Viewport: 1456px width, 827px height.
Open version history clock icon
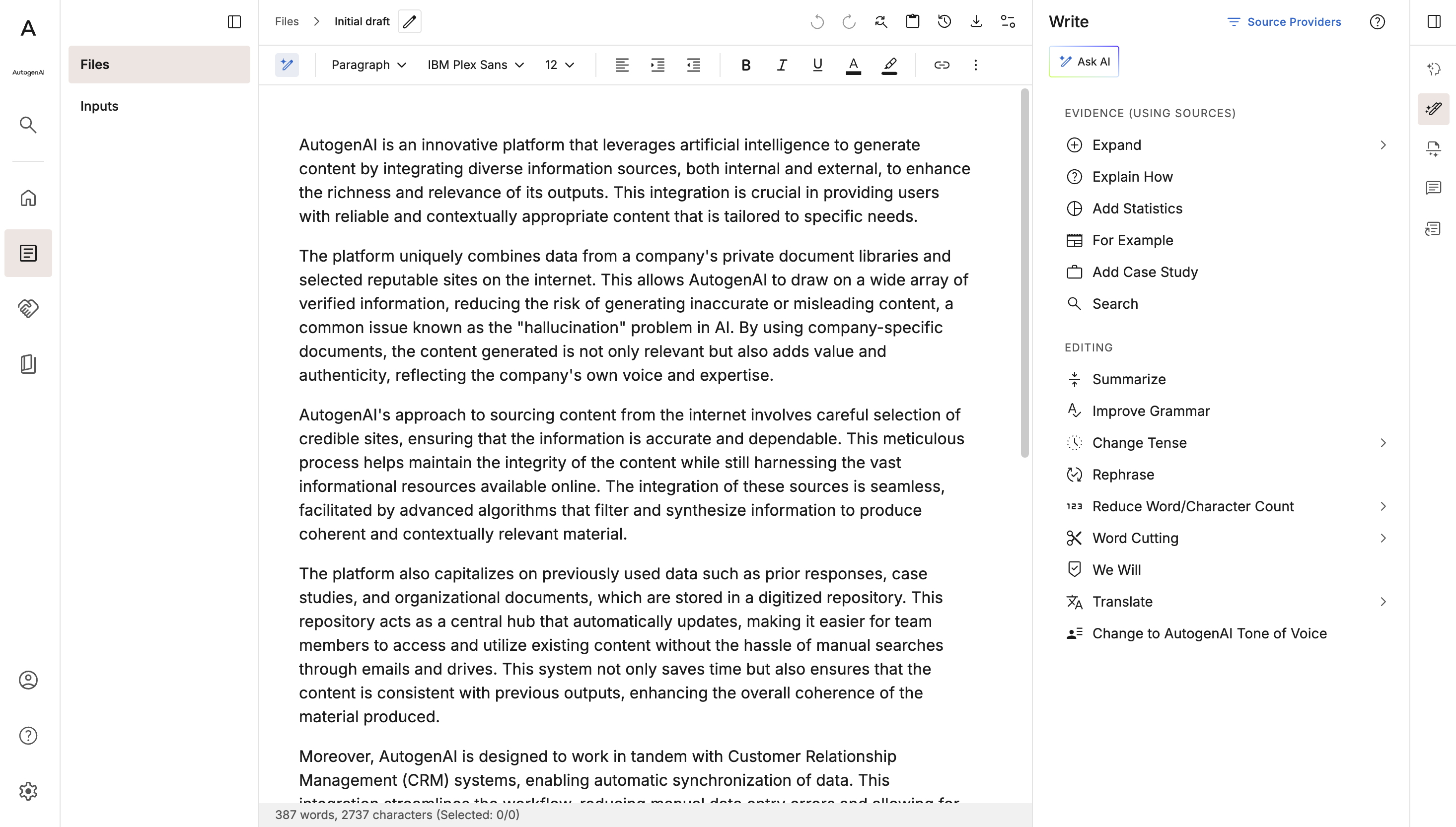coord(944,21)
